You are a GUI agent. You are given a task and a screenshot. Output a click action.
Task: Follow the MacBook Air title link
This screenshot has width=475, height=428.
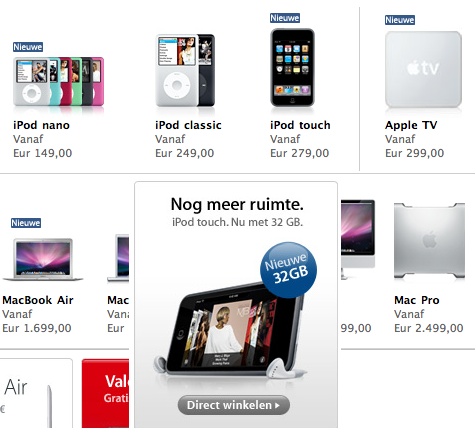[x=38, y=300]
